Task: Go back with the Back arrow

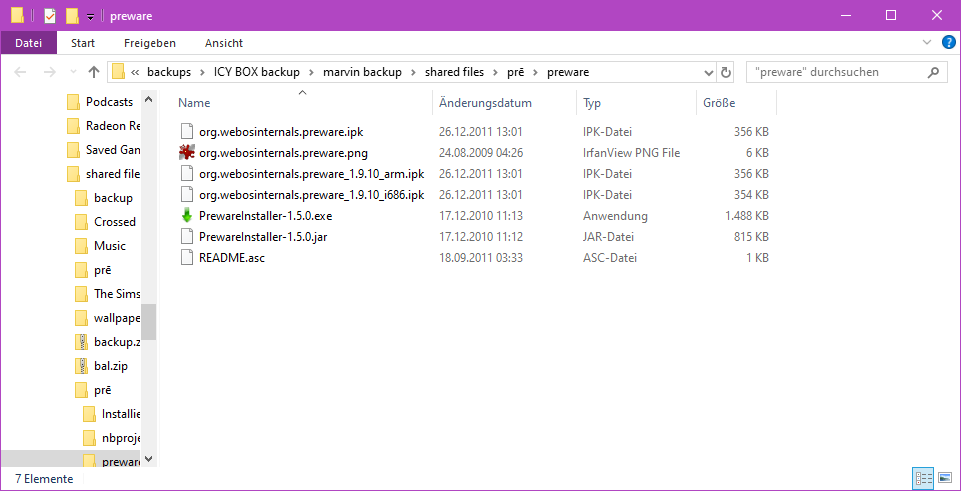Action: click(x=21, y=72)
